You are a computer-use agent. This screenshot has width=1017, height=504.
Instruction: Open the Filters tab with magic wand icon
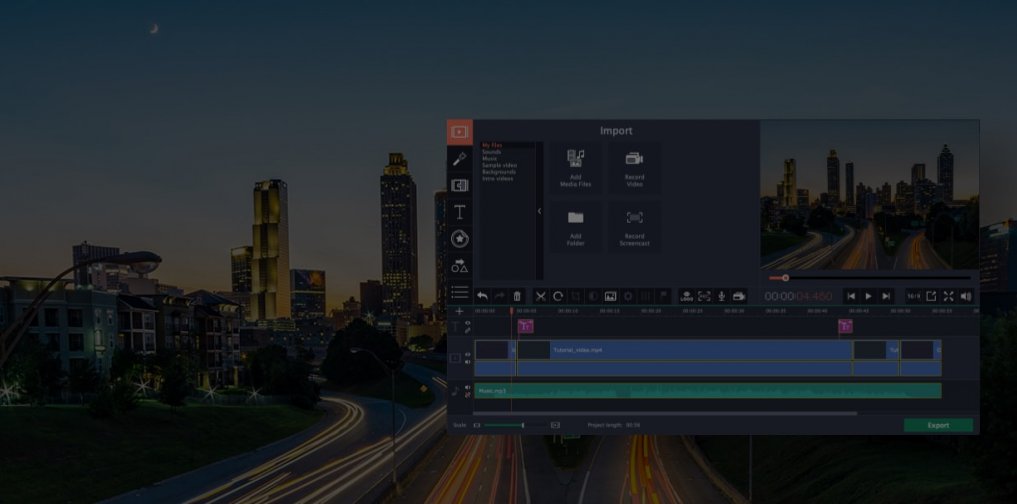pyautogui.click(x=459, y=158)
